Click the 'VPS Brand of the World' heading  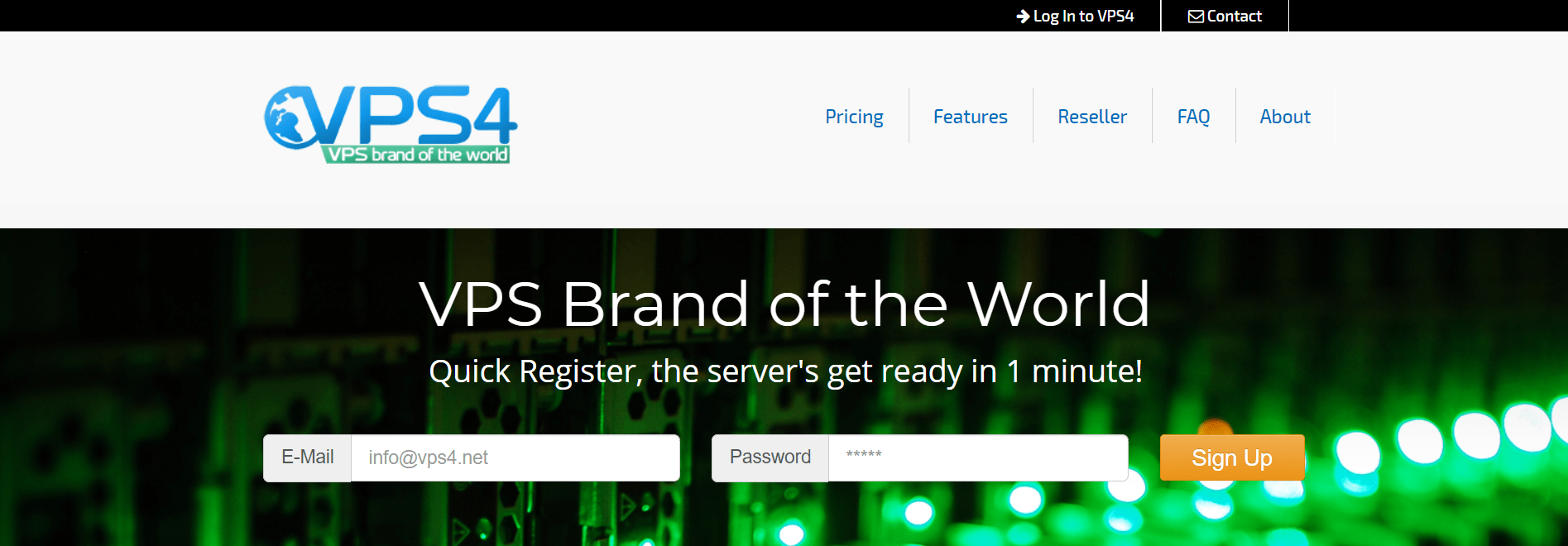[x=784, y=304]
